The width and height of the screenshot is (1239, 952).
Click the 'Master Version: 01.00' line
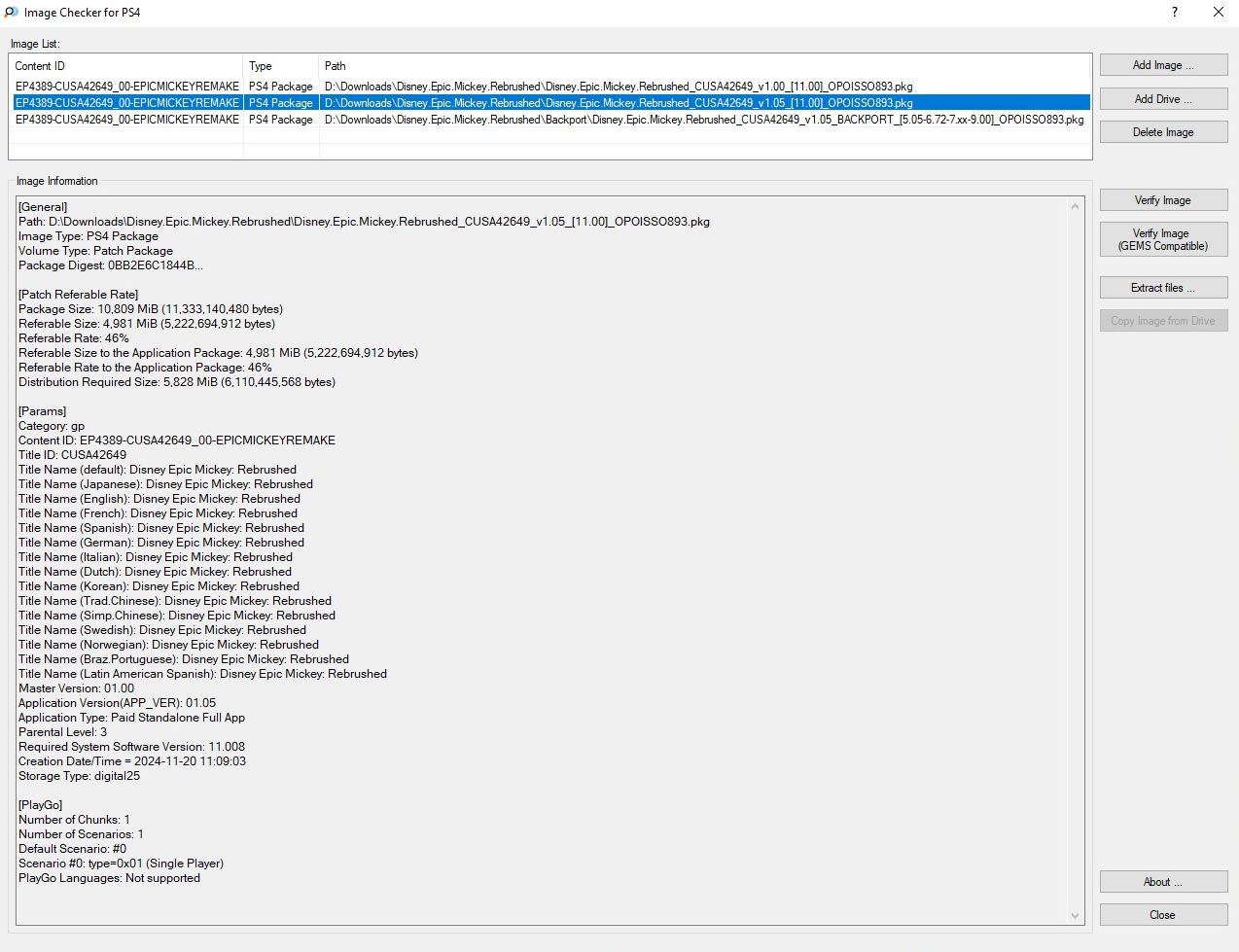(77, 688)
